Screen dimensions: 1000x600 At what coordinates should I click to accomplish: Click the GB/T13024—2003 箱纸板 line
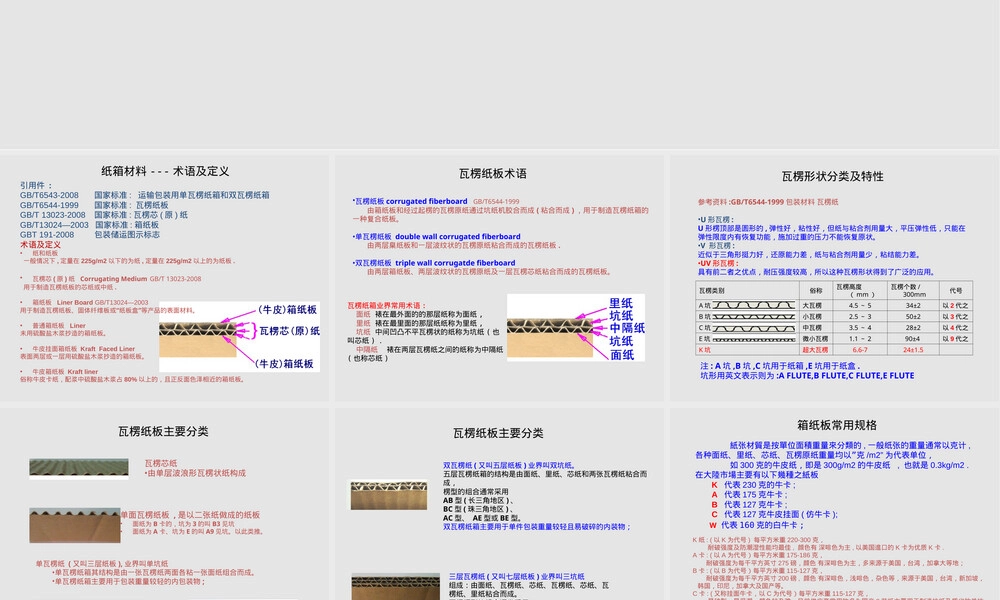pyautogui.click(x=89, y=224)
